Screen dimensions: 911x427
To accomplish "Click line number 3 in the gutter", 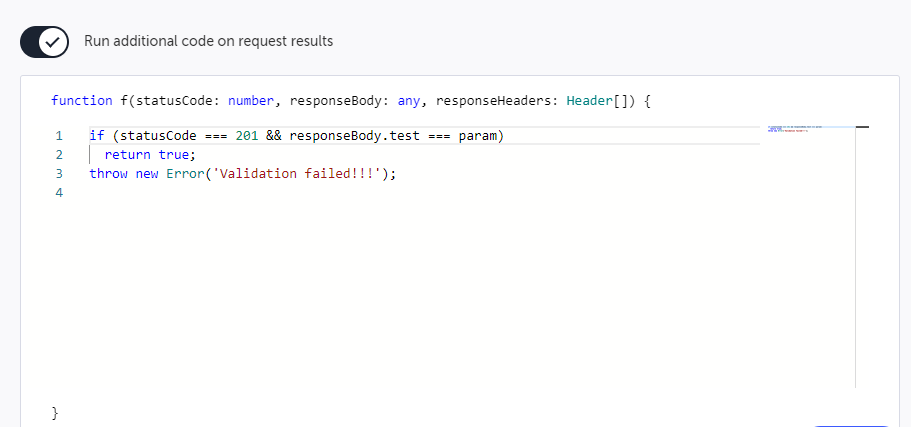I will 59,173.
